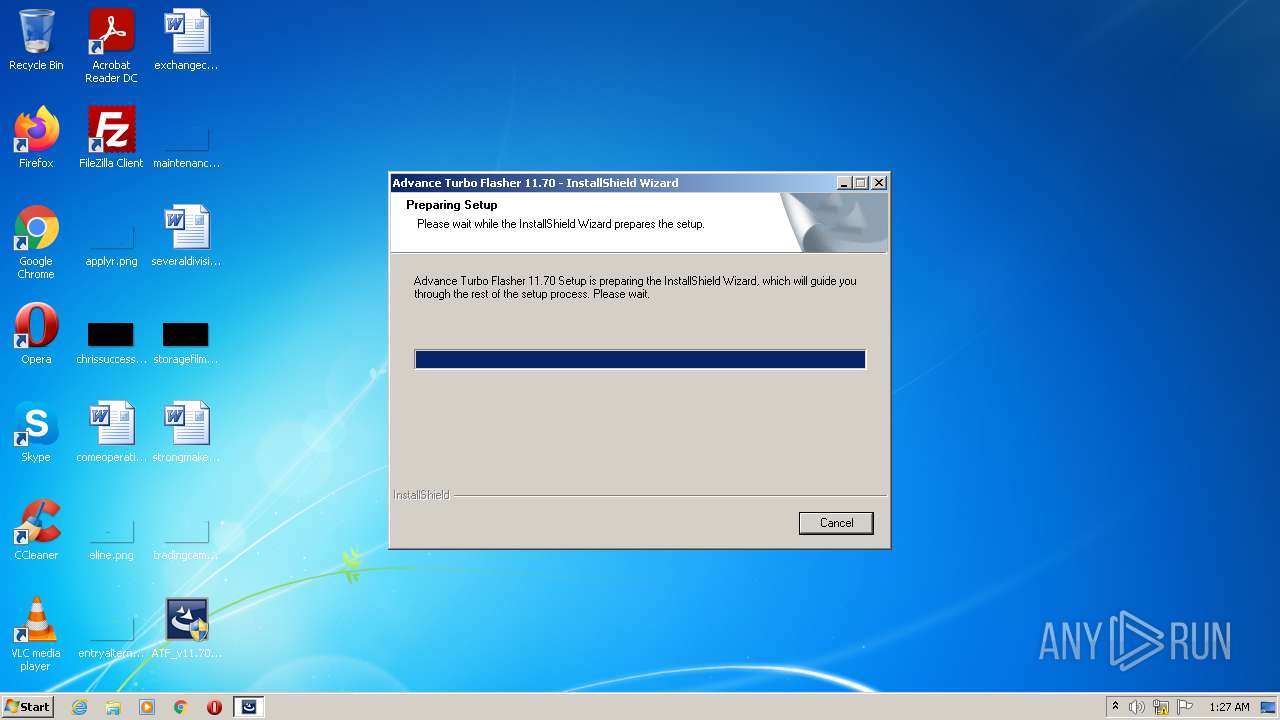The image size is (1280, 720).
Task: Launch the Google Chrome desktop shortcut
Action: click(36, 242)
